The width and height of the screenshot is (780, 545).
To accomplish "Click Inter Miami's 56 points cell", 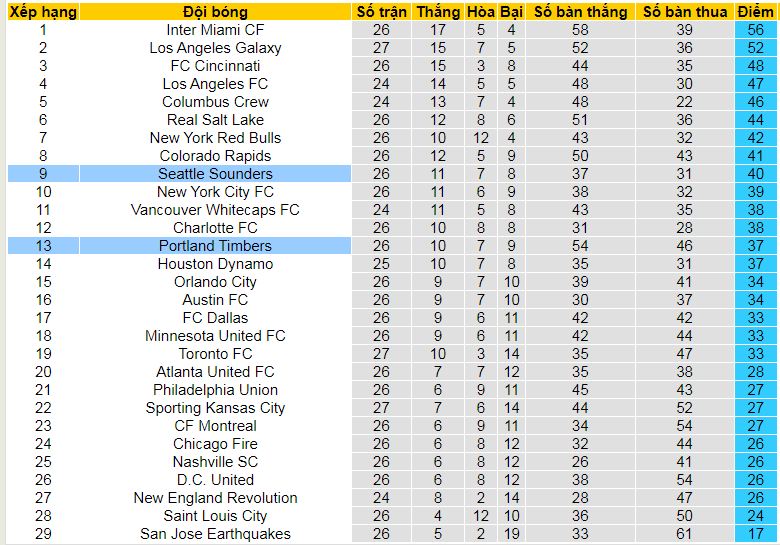I will point(755,30).
